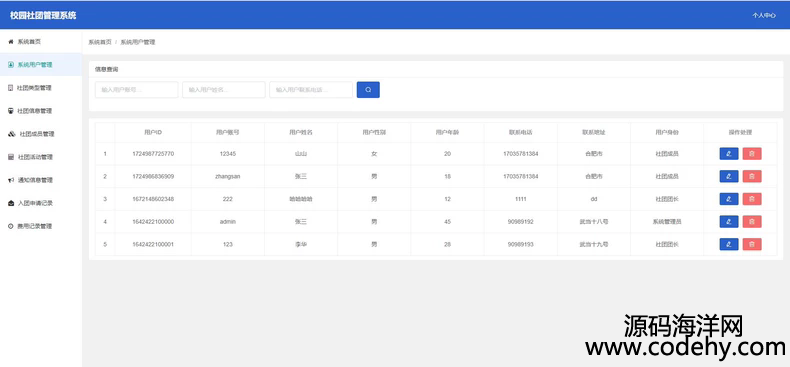Click the phone cell 90989192
790x367 pixels.
pos(520,222)
